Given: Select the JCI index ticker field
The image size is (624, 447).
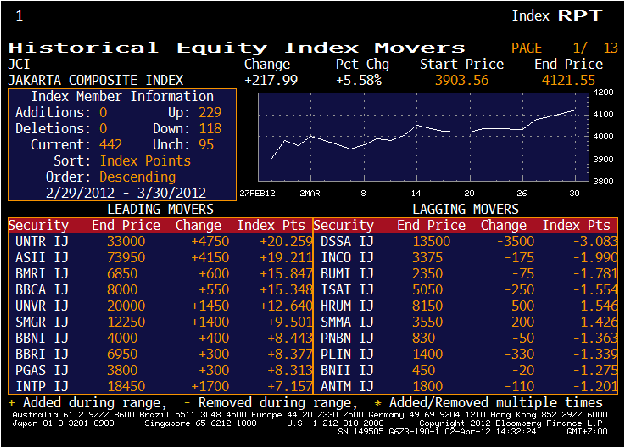Looking at the screenshot, I should click(20, 63).
